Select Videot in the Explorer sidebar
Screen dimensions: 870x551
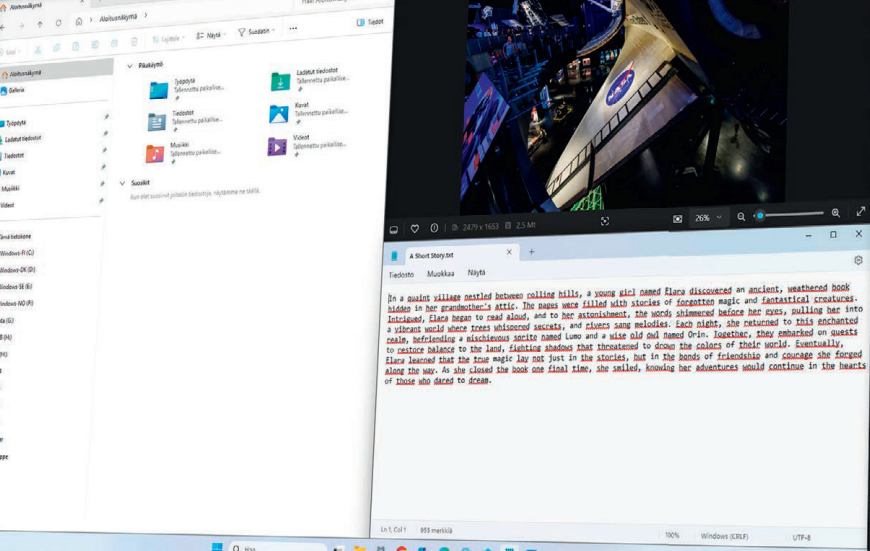[x=7, y=205]
